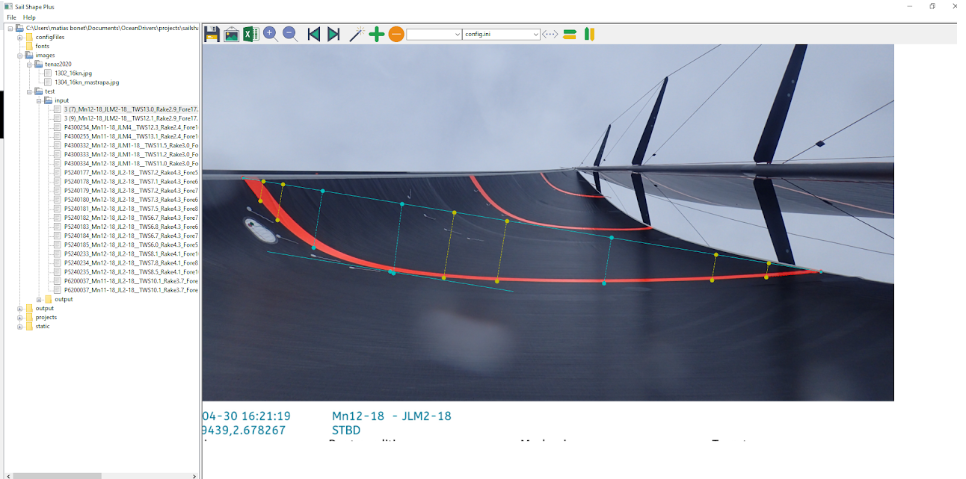The height and width of the screenshot is (479, 966).
Task: Open file P4300333_Mn12-18_JLM1-18
Action: point(130,155)
